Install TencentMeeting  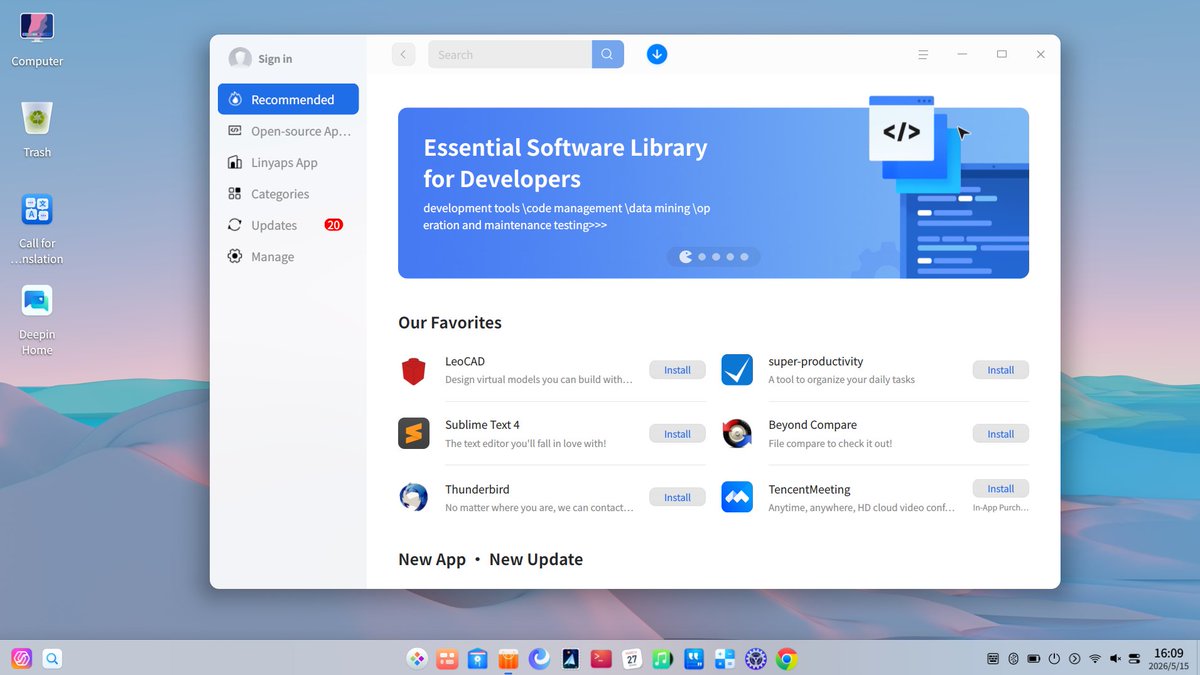(1001, 489)
